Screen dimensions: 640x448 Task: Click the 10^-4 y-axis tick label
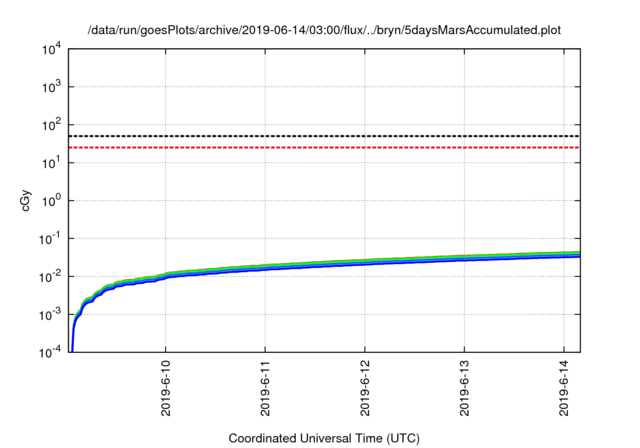[50, 352]
